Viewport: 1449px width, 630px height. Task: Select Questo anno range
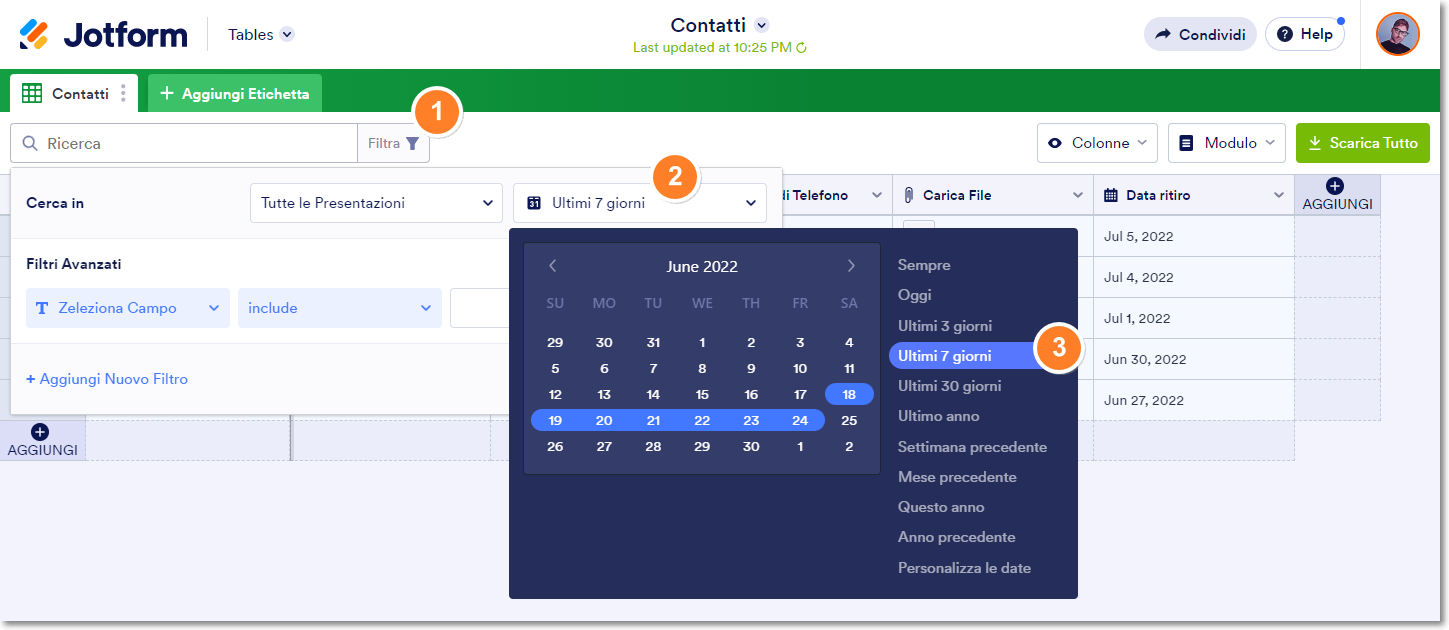[941, 507]
